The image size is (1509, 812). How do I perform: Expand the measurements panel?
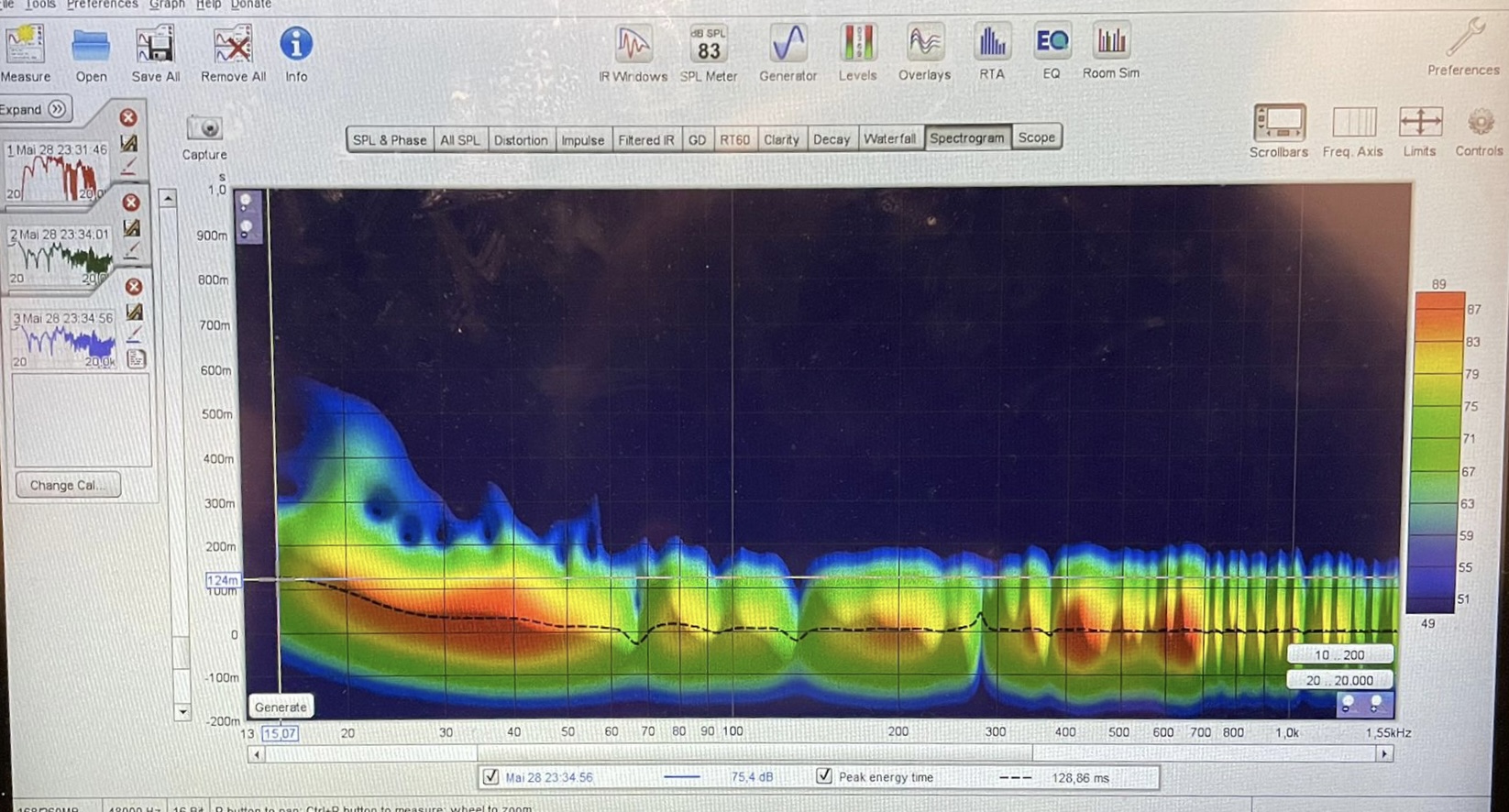[x=35, y=110]
